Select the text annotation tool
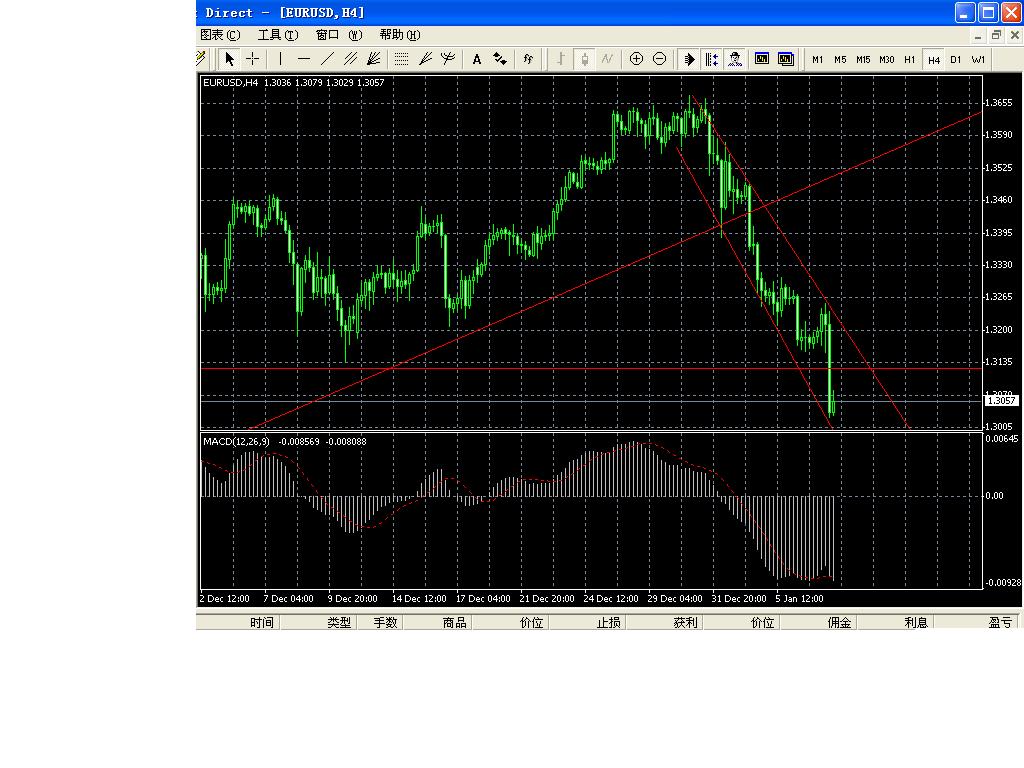This screenshot has width=1024, height=768. 477,59
